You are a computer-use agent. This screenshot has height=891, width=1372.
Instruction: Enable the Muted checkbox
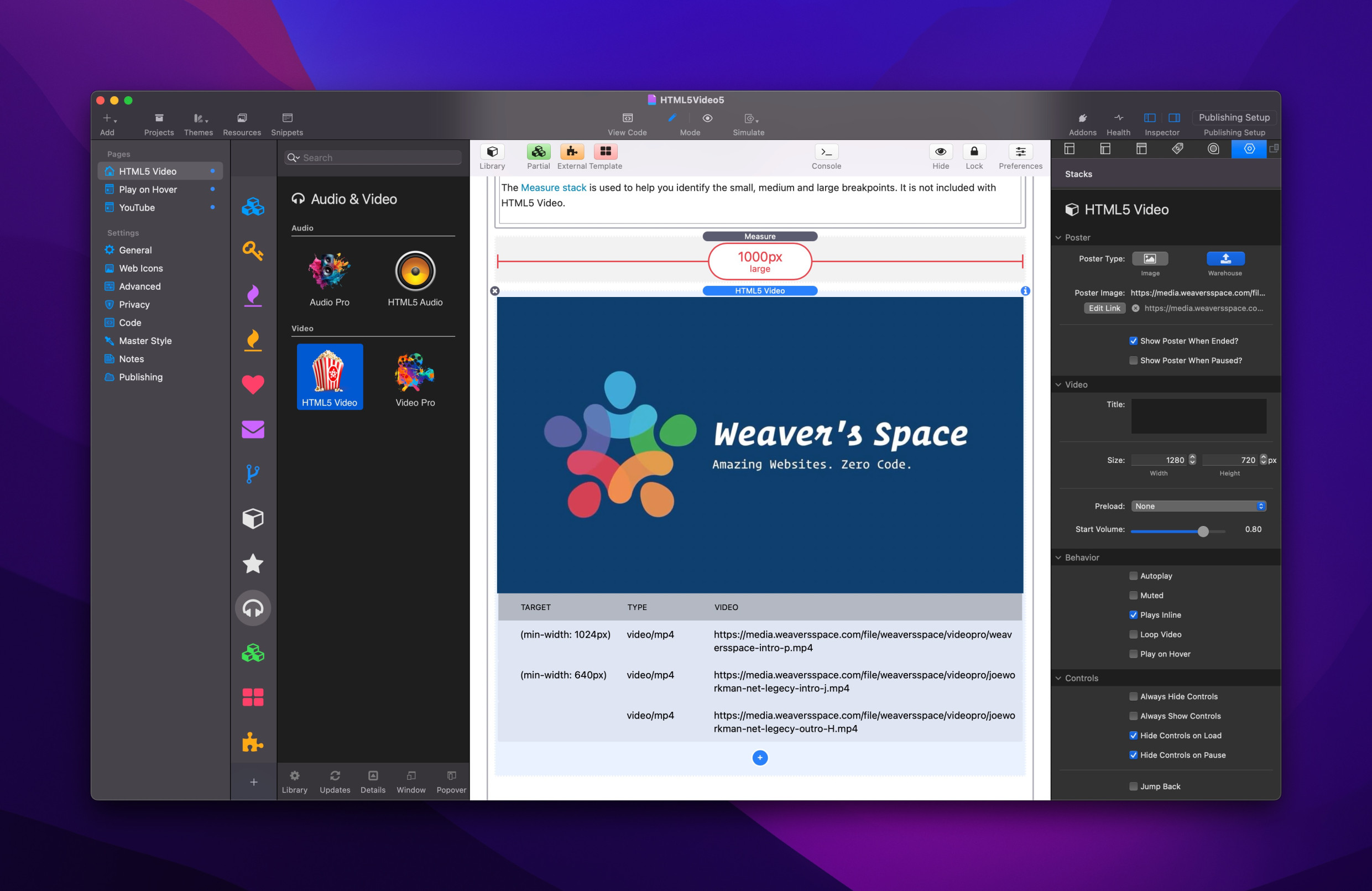[x=1133, y=596]
